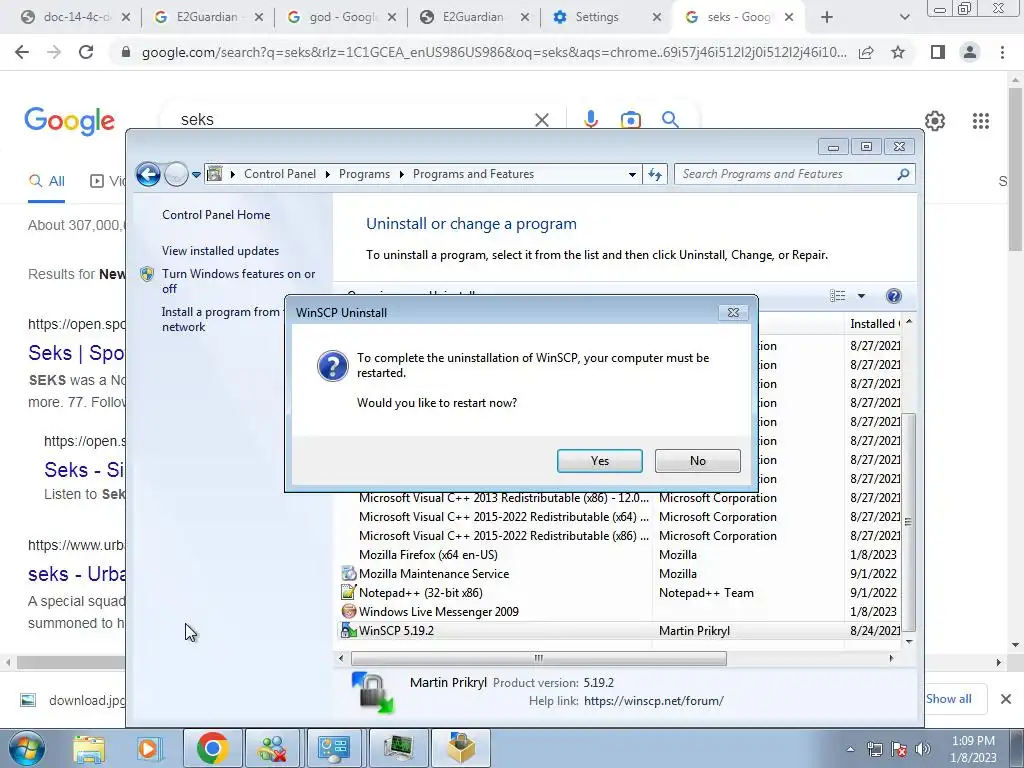Click the Chrome address bar URL

[494, 52]
